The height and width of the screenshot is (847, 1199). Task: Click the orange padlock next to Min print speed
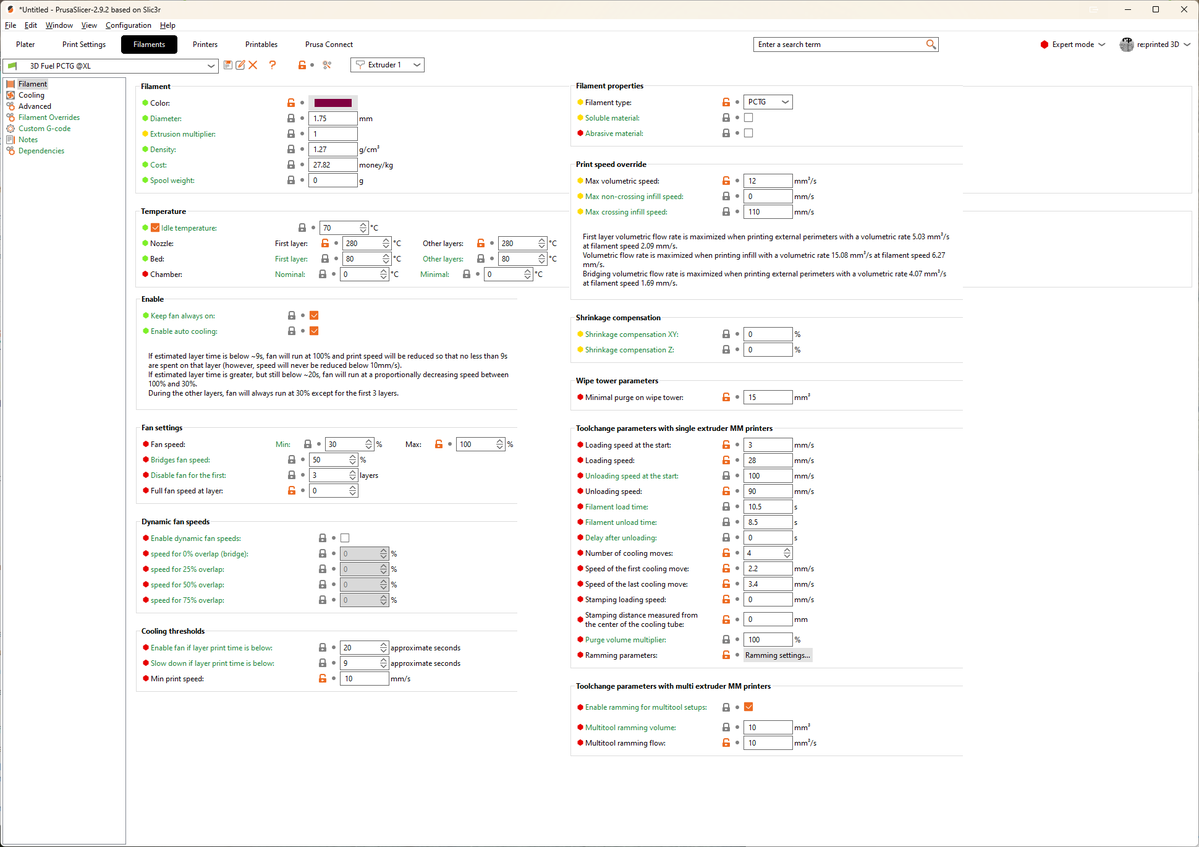323,678
